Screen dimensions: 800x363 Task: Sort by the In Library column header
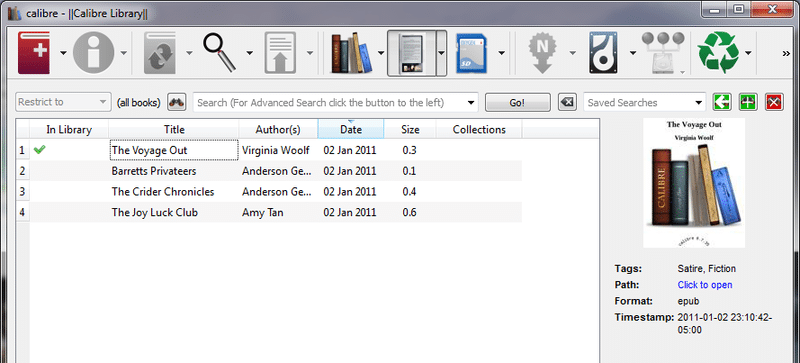[69, 130]
